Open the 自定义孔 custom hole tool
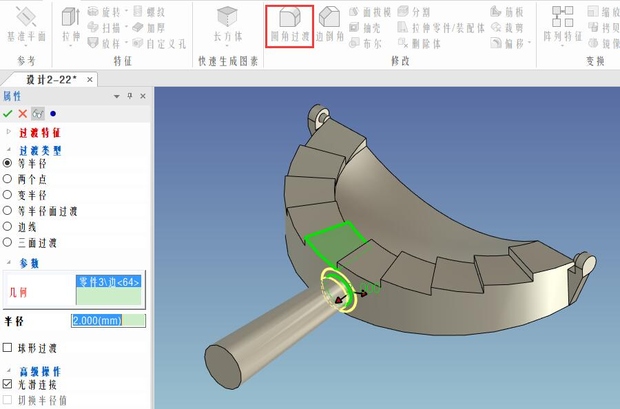The height and width of the screenshot is (409, 620). point(159,43)
